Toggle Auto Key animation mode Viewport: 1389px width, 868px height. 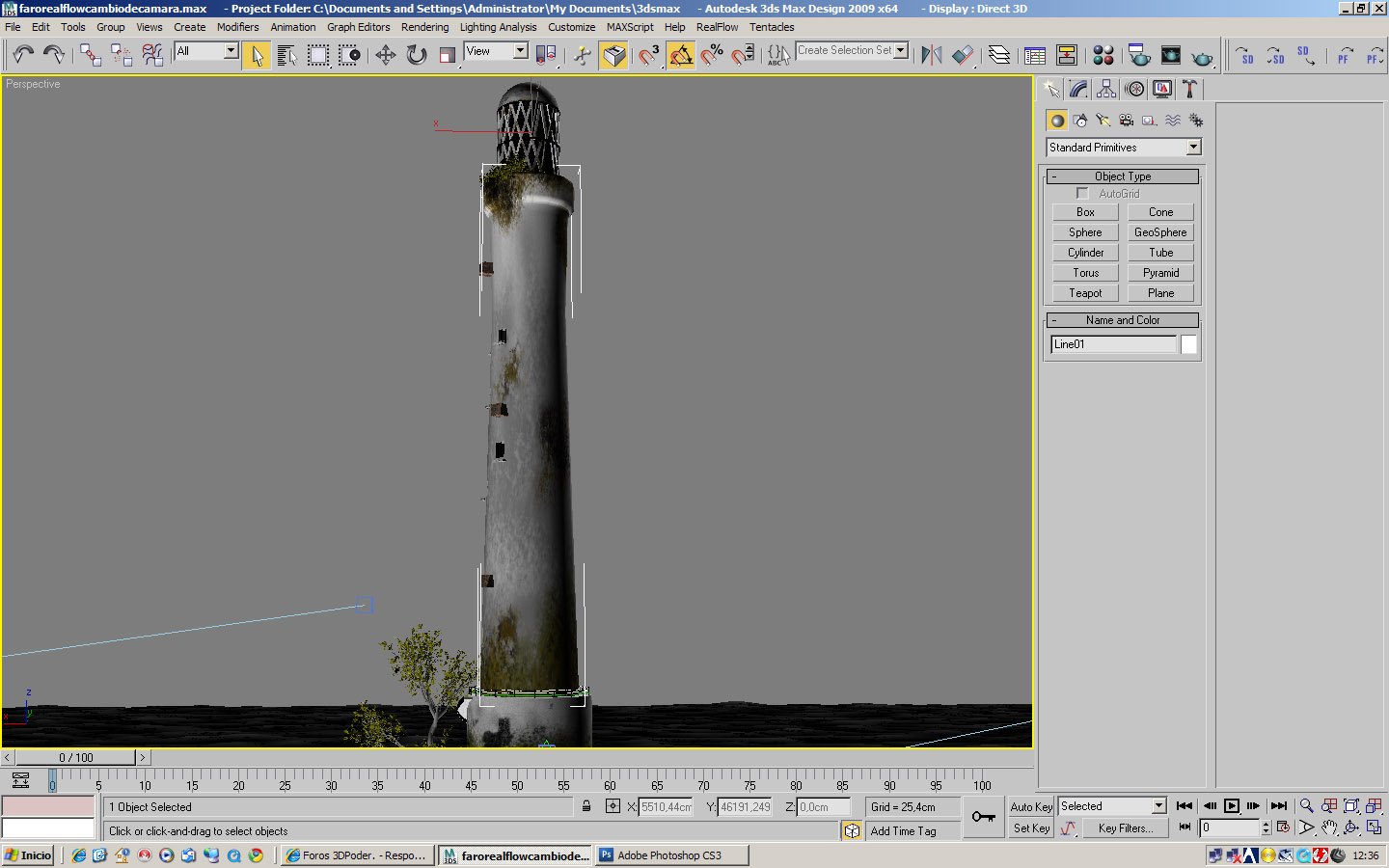tap(1031, 807)
